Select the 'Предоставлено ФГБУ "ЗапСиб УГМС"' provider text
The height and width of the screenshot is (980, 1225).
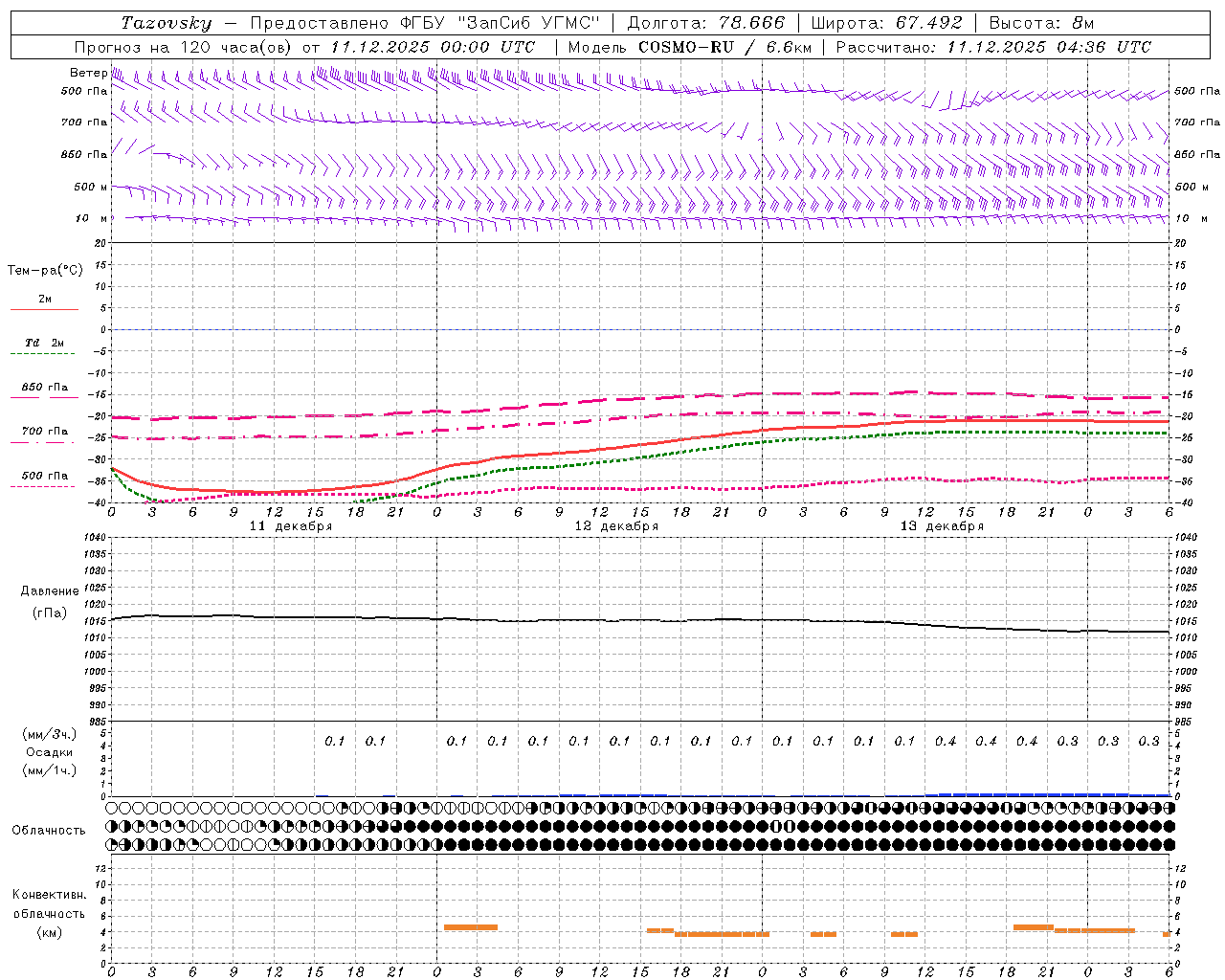point(424,23)
